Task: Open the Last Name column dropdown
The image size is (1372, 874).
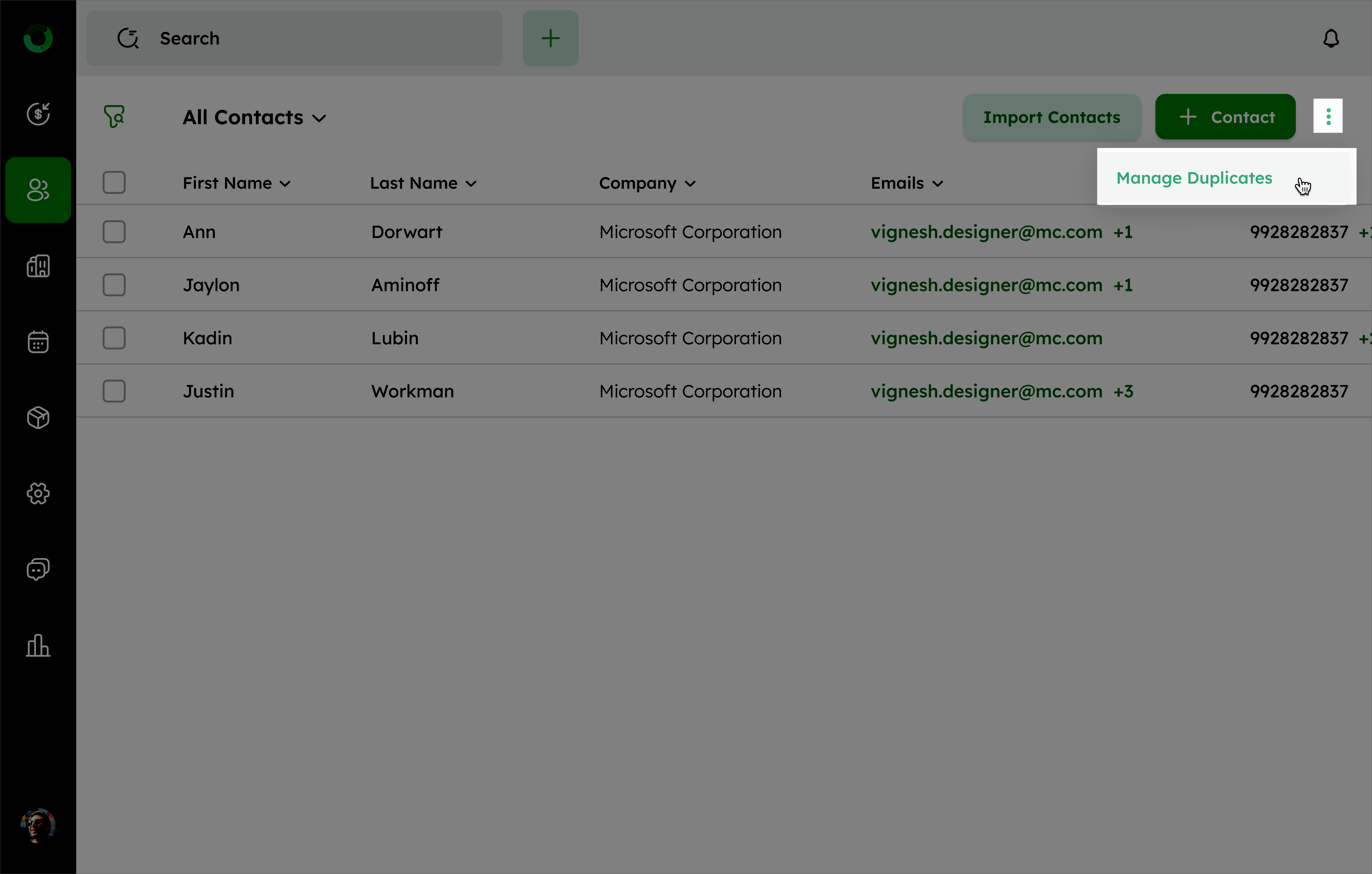Action: pyautogui.click(x=471, y=183)
